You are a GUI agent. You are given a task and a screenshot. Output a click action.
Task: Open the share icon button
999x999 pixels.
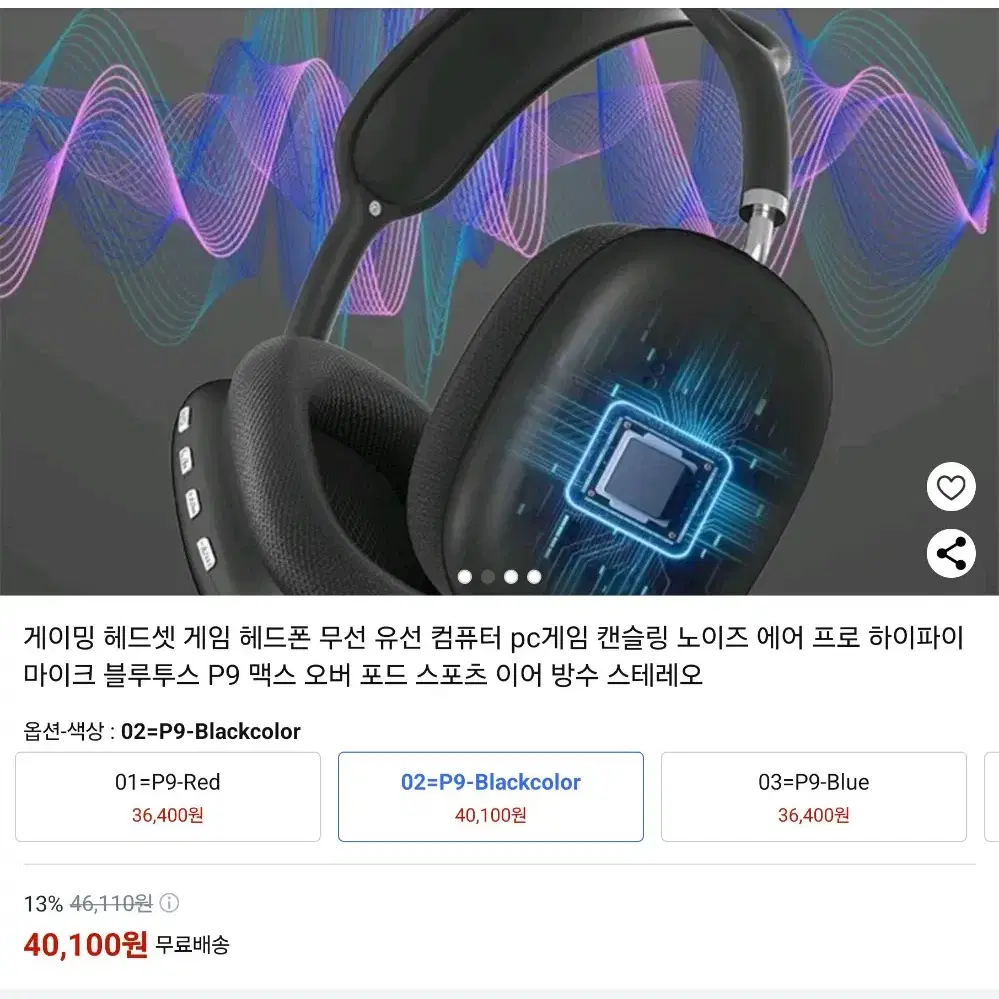pos(951,553)
